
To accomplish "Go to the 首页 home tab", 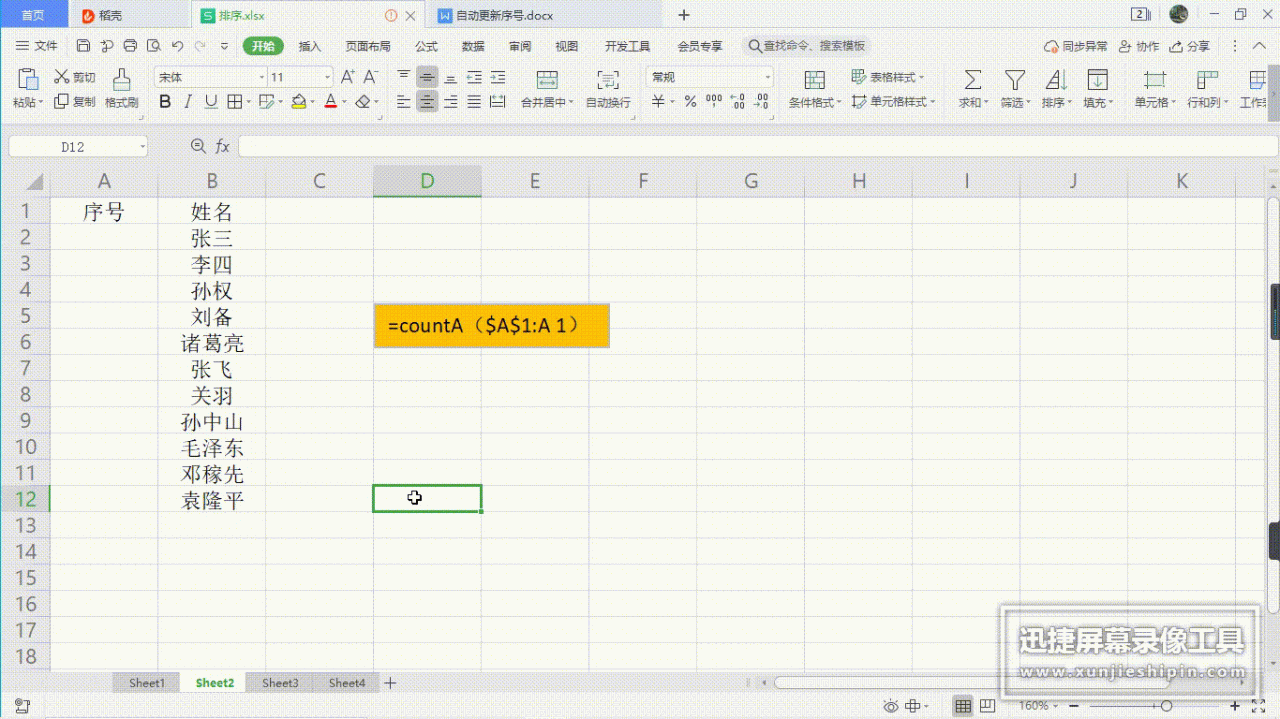I will click(x=33, y=15).
